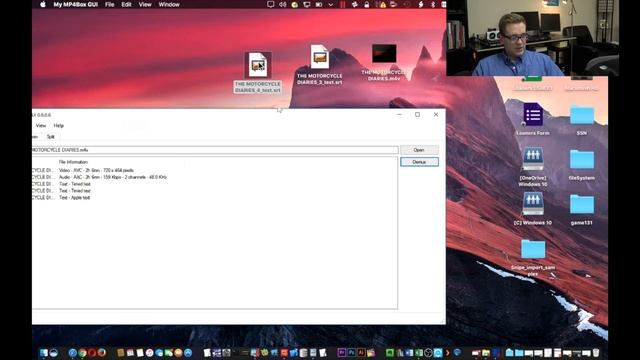The height and width of the screenshot is (360, 640).
Task: Select THE MOTORCYCLE DIARIES_4_text.srt desktop file
Action: 258,73
